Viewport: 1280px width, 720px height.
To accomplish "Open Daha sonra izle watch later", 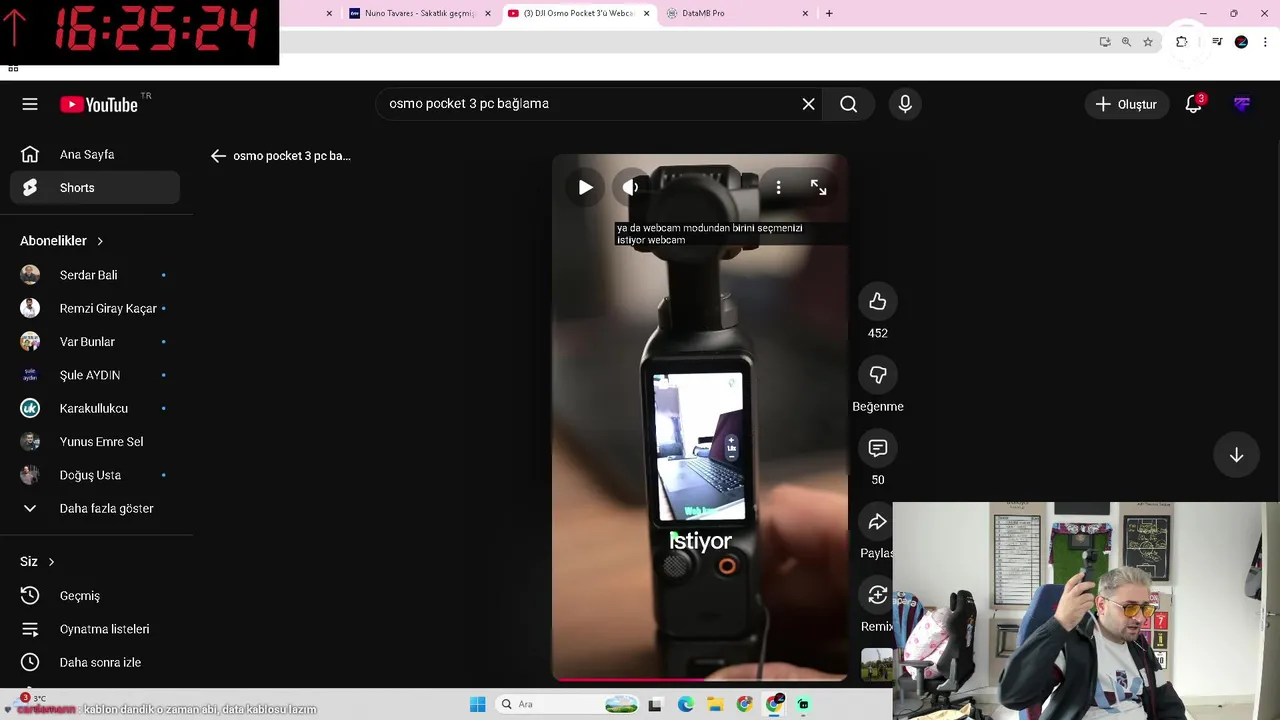I will click(95, 662).
